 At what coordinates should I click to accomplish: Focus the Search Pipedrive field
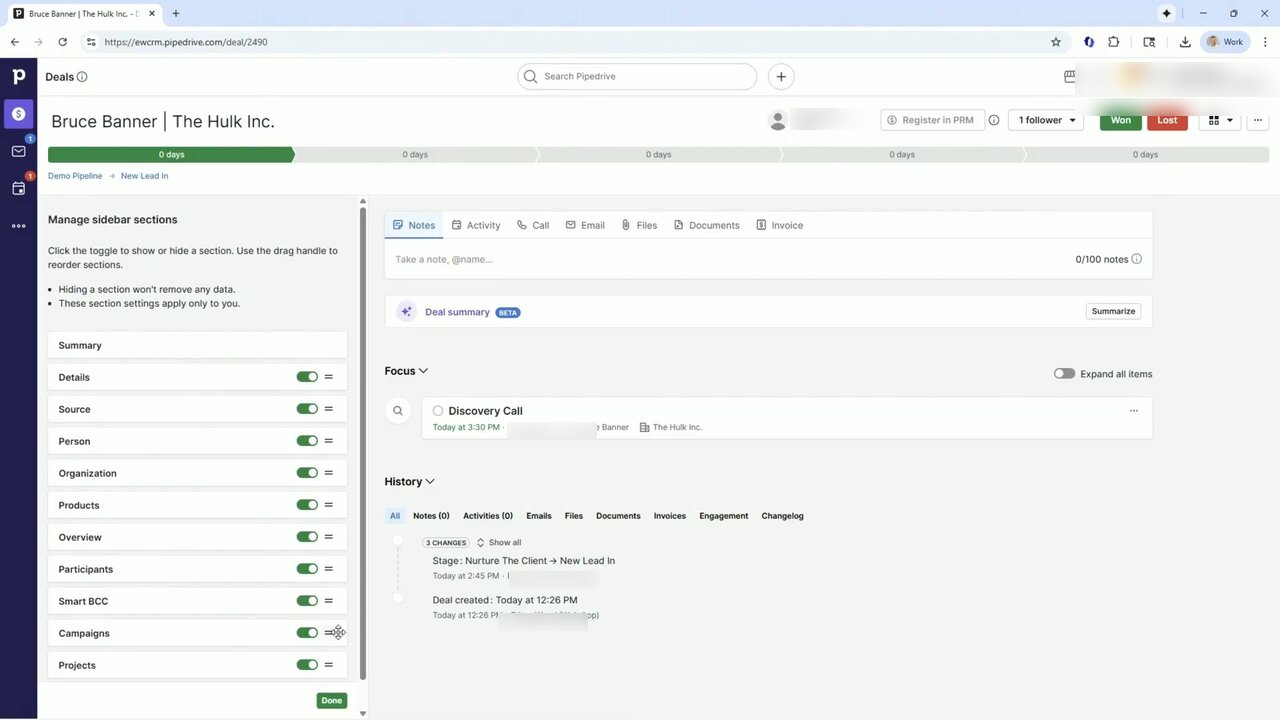(x=637, y=76)
